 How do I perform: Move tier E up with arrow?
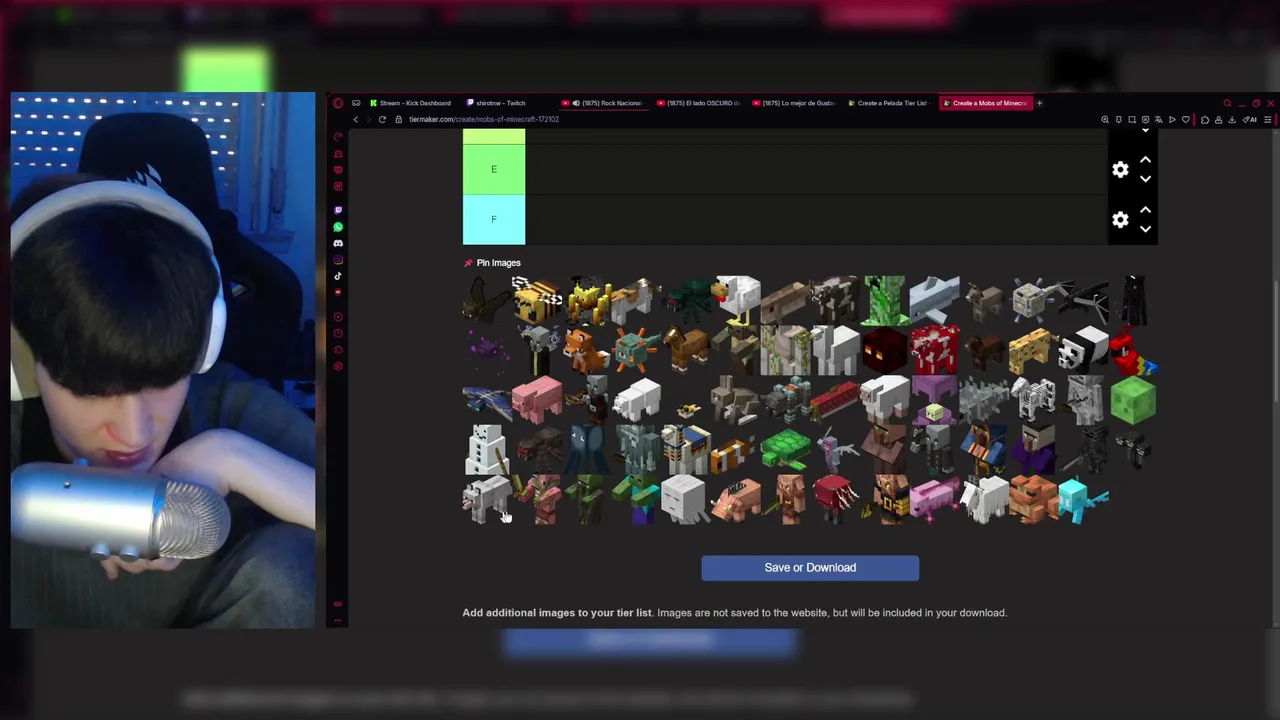(x=1146, y=160)
